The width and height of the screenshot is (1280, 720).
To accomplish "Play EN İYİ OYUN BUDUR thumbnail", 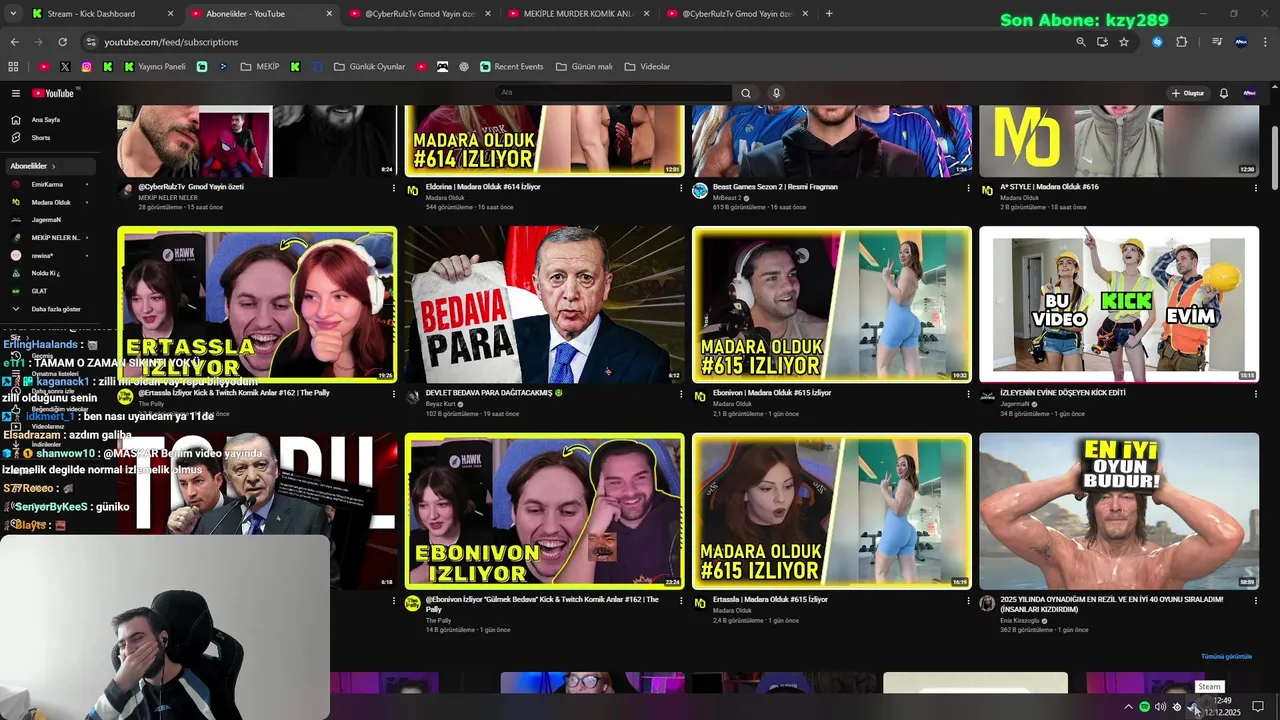I will coord(1119,511).
